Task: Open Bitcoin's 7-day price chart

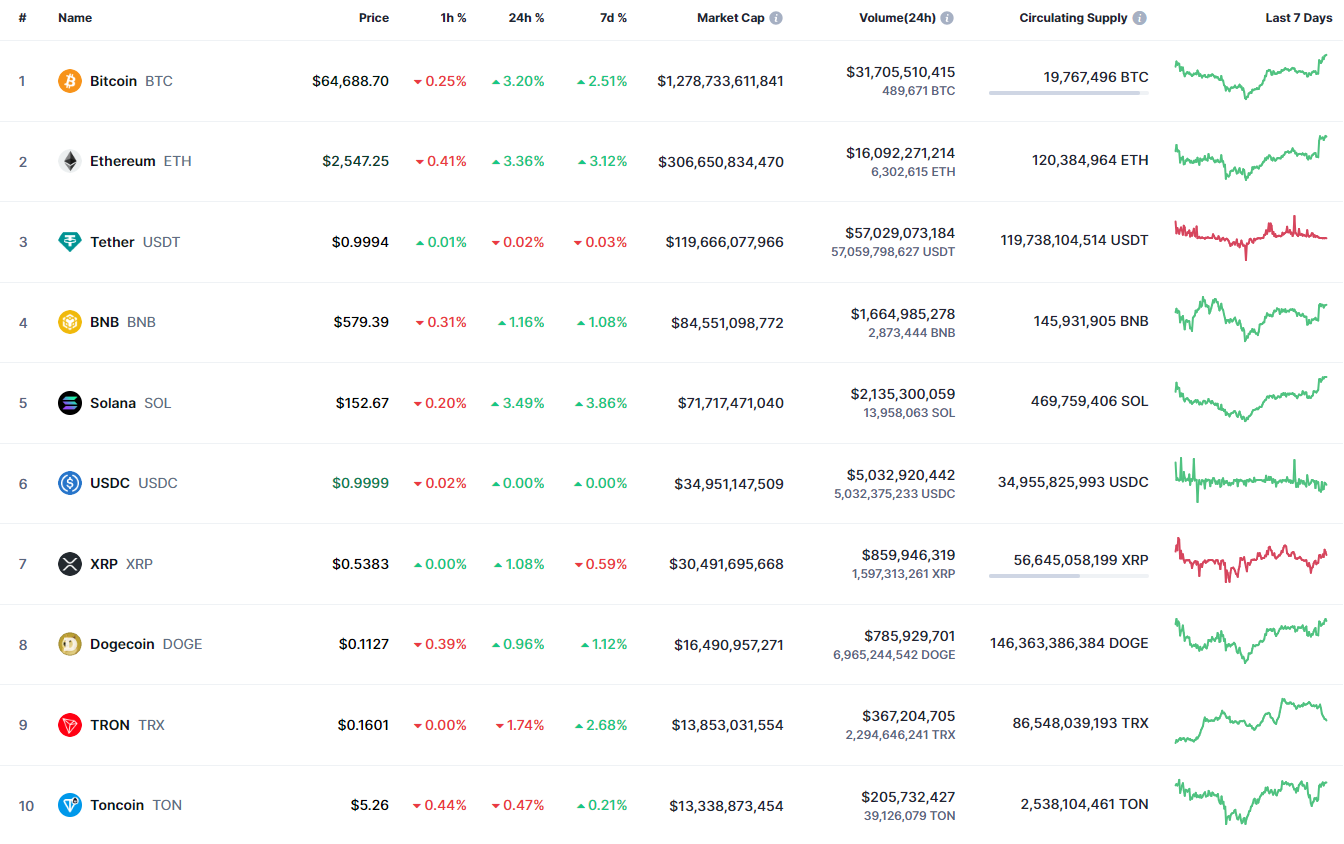Action: point(1251,77)
